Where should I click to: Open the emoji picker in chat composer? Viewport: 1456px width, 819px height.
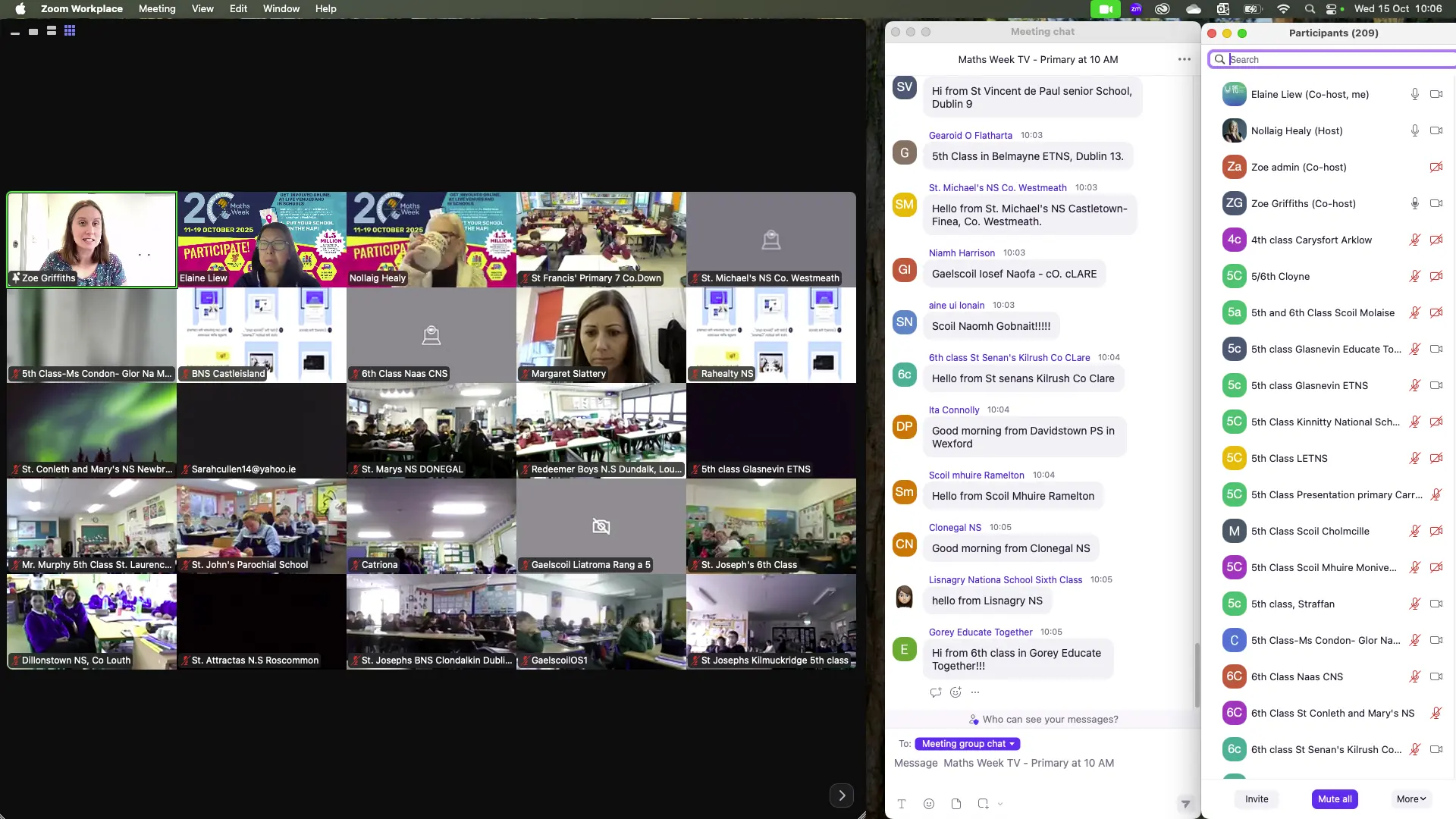929,804
